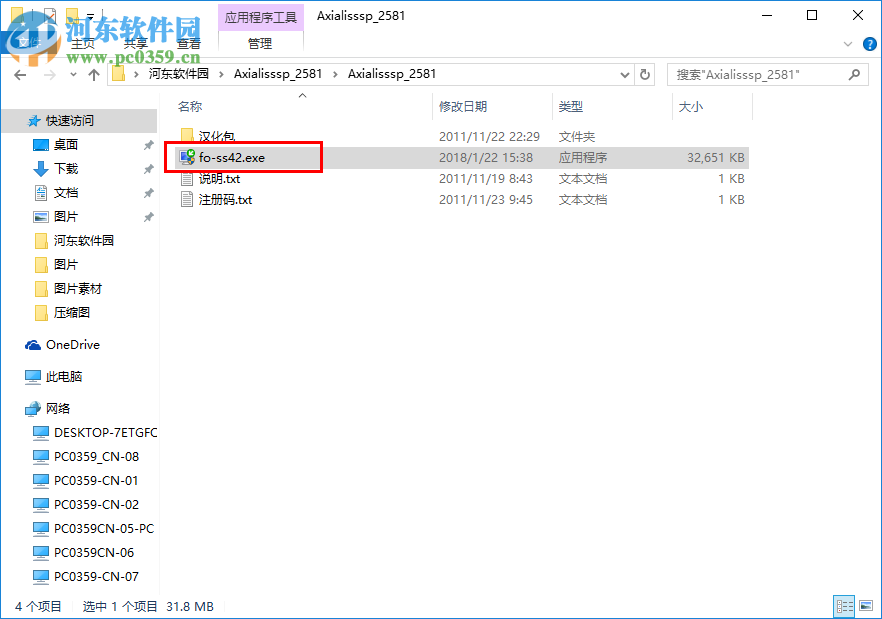The height and width of the screenshot is (619, 882).
Task: Switch to thumbnail view in status bar
Action: coord(868,606)
